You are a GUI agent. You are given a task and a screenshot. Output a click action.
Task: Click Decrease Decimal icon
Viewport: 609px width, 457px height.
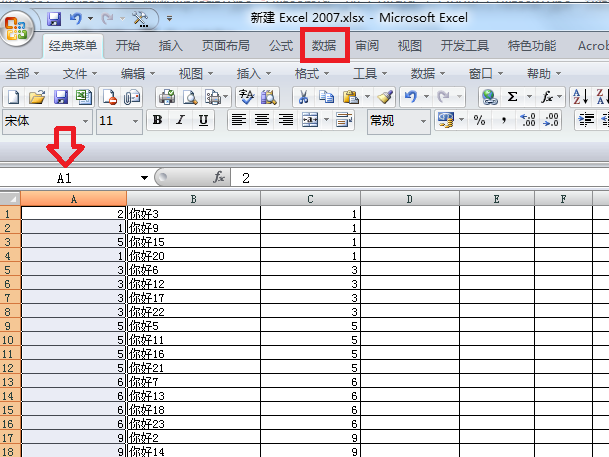tap(551, 120)
